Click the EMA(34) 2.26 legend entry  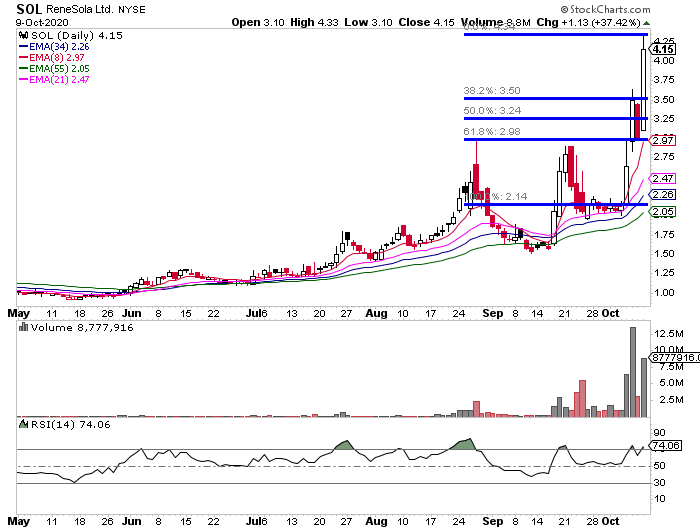click(x=54, y=46)
